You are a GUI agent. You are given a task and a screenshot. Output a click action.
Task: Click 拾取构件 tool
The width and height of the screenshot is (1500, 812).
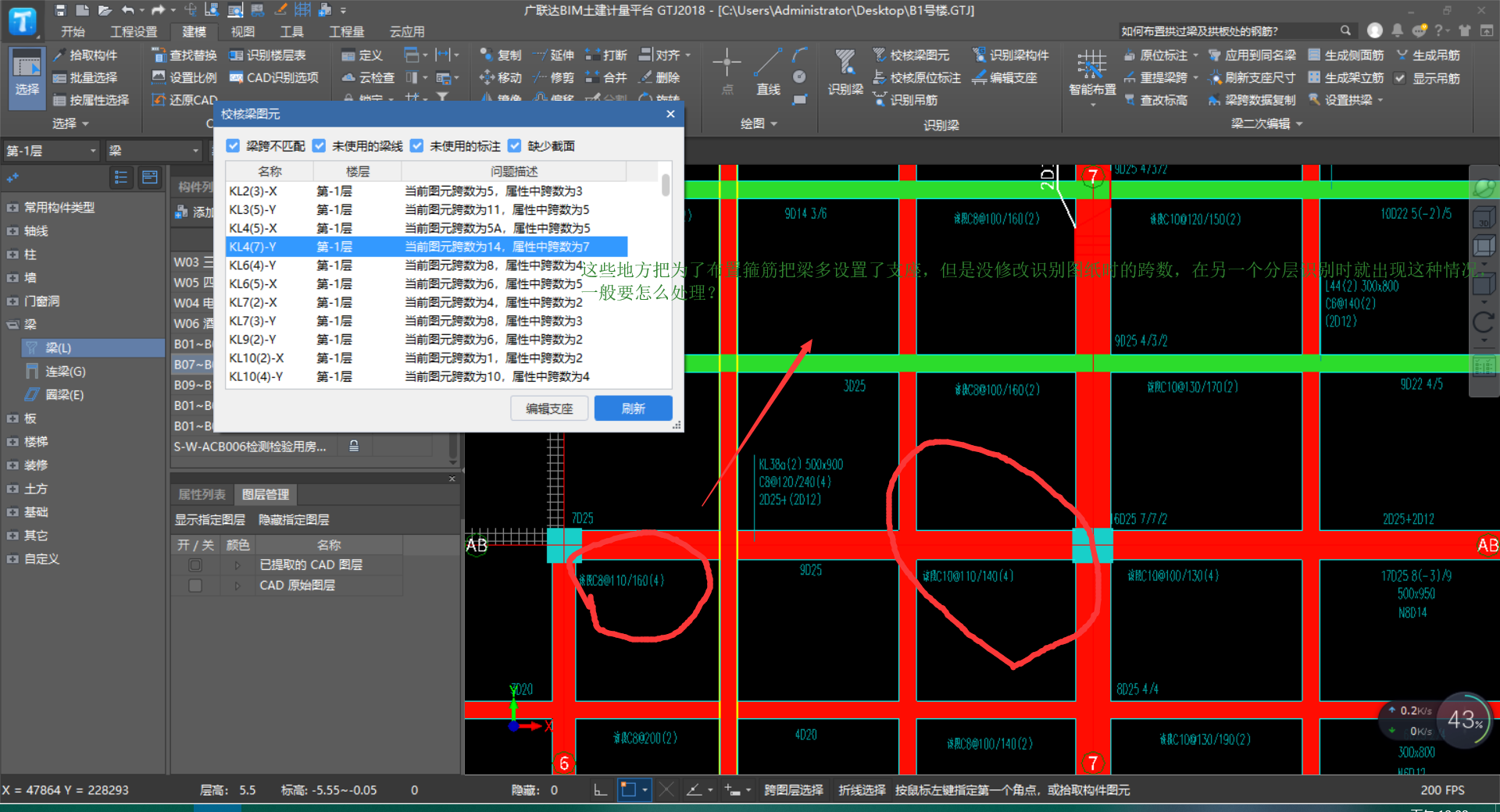85,55
